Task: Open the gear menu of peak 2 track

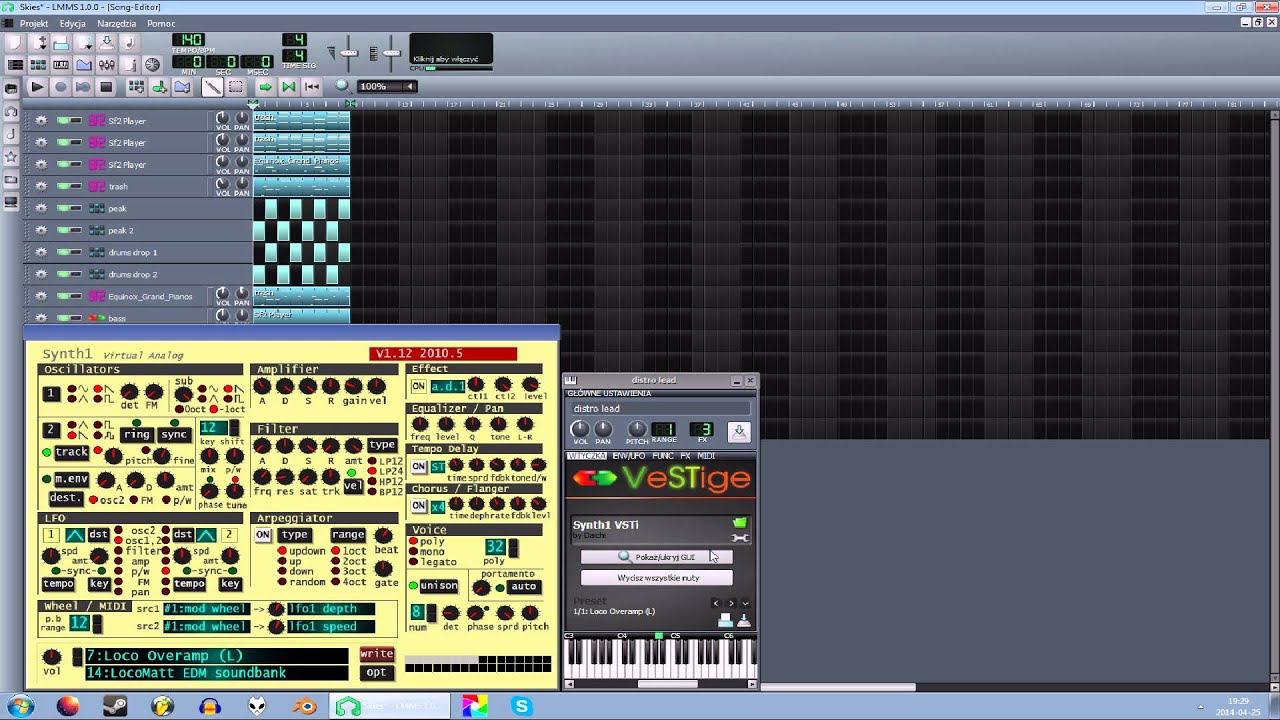Action: 41,230
